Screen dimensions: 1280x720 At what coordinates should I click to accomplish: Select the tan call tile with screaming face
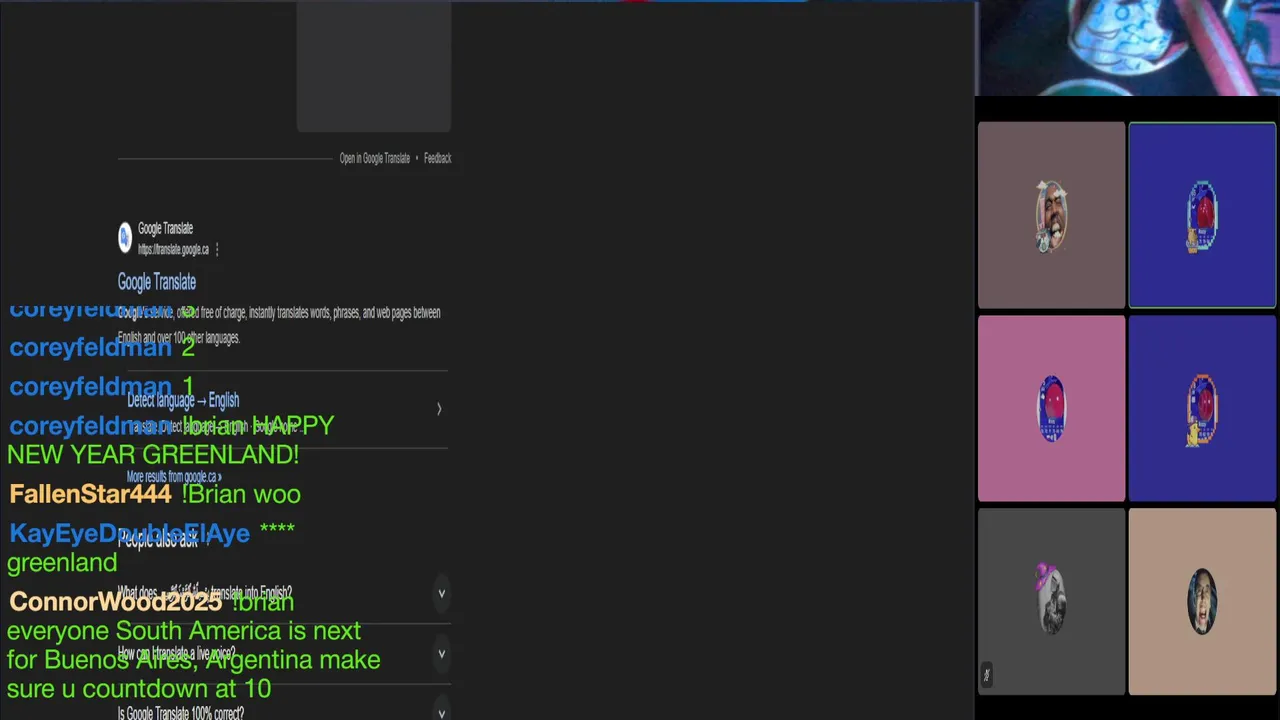pyautogui.click(x=1202, y=601)
